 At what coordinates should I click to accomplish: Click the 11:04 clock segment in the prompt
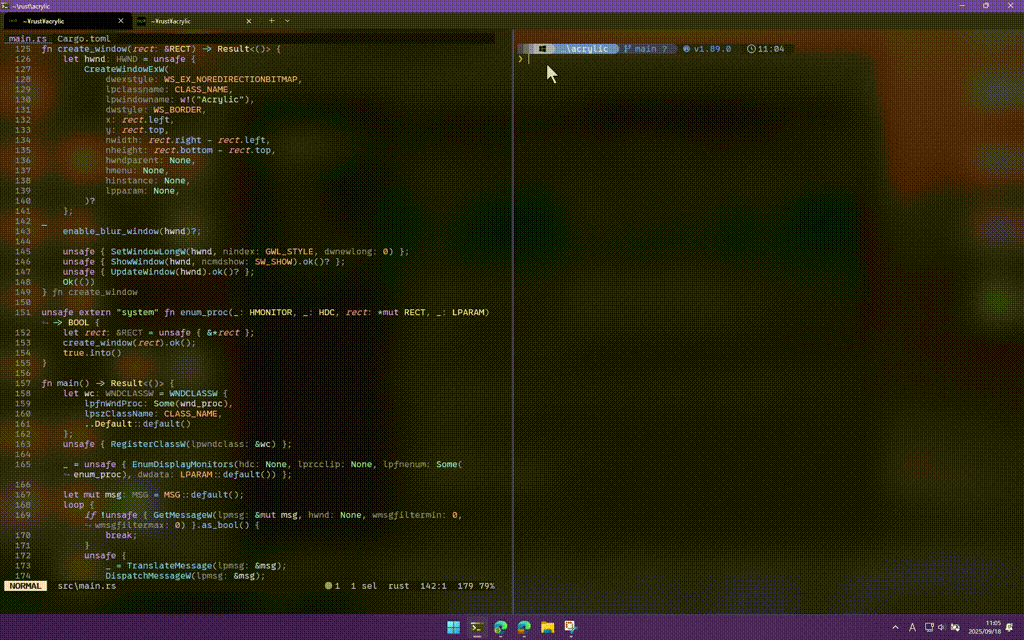[766, 47]
